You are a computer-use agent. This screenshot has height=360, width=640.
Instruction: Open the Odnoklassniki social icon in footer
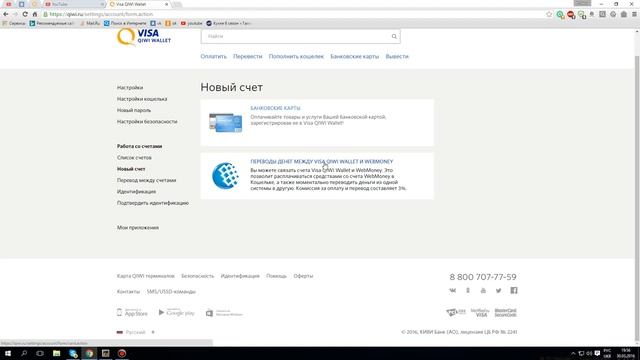click(468, 290)
